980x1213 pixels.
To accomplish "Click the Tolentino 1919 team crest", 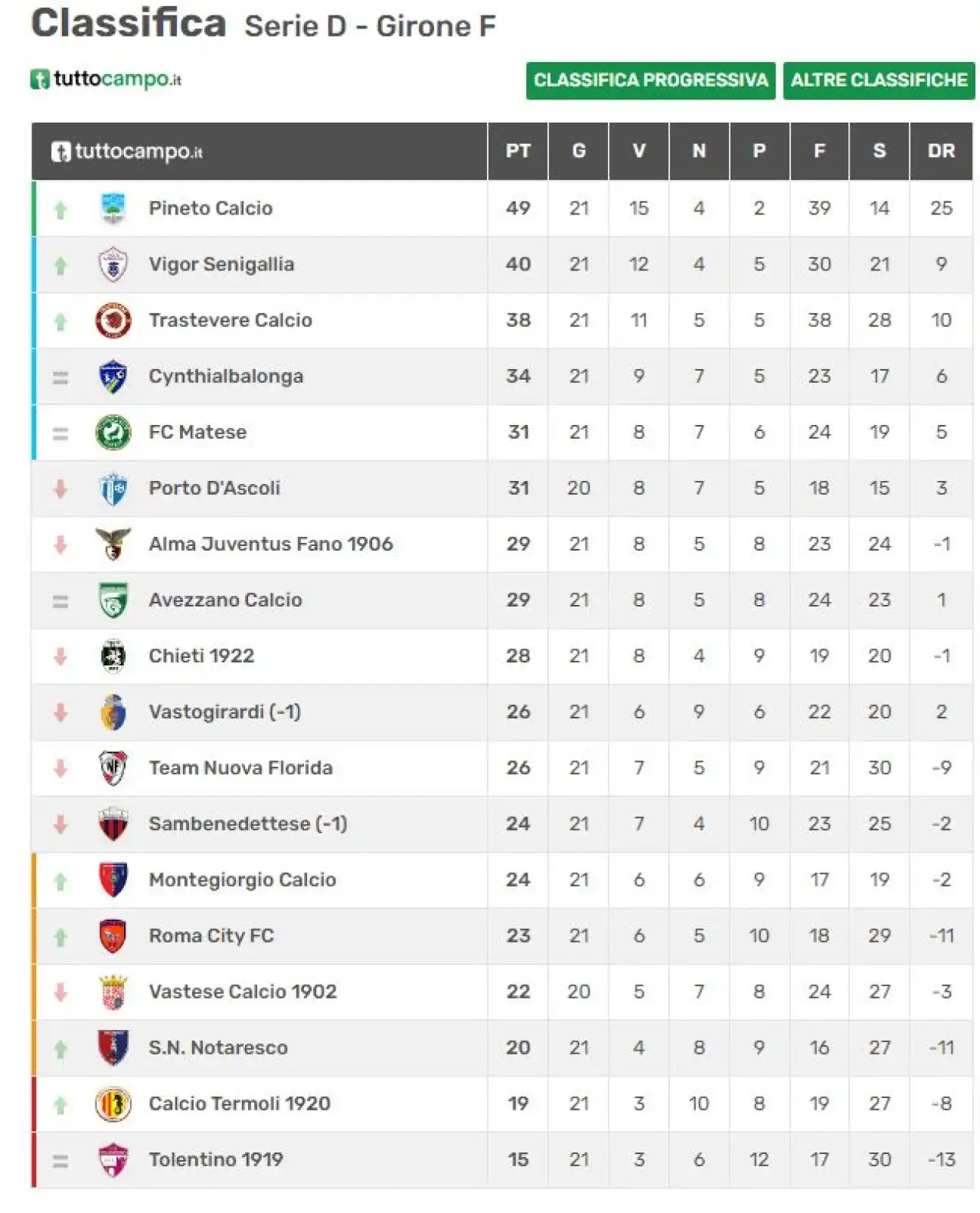I will click(113, 1159).
